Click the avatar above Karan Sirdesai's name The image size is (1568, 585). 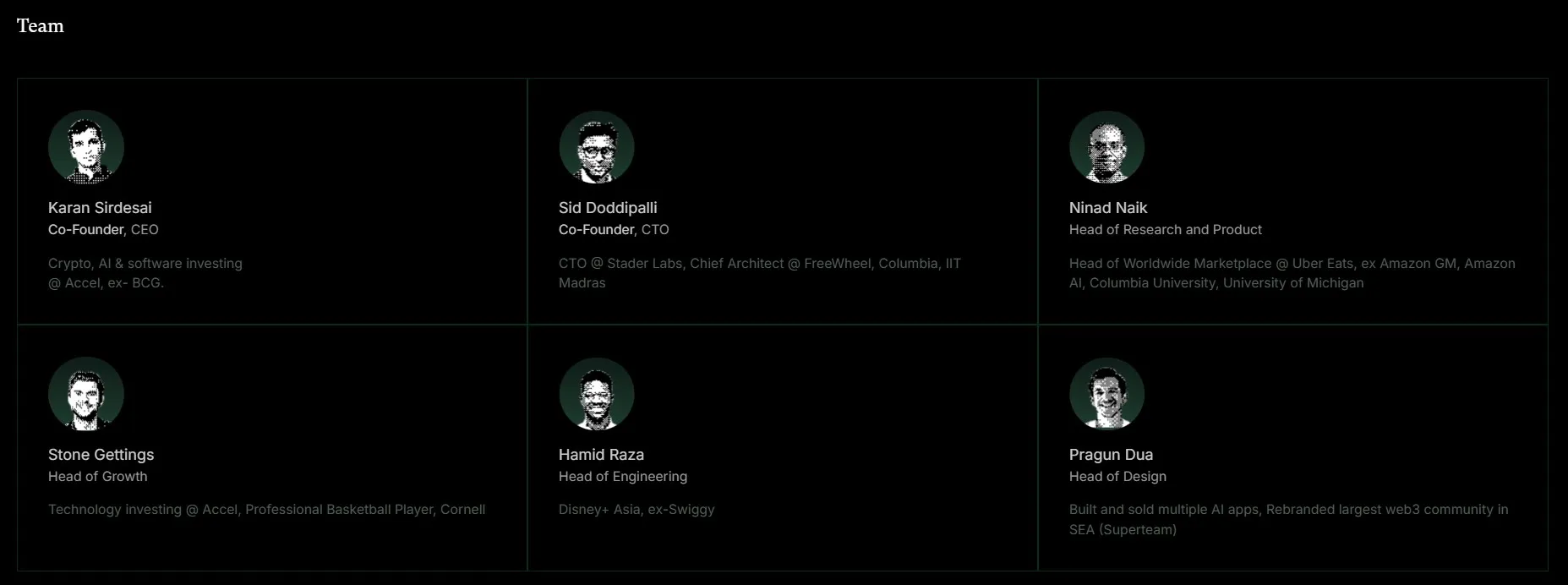coord(86,147)
